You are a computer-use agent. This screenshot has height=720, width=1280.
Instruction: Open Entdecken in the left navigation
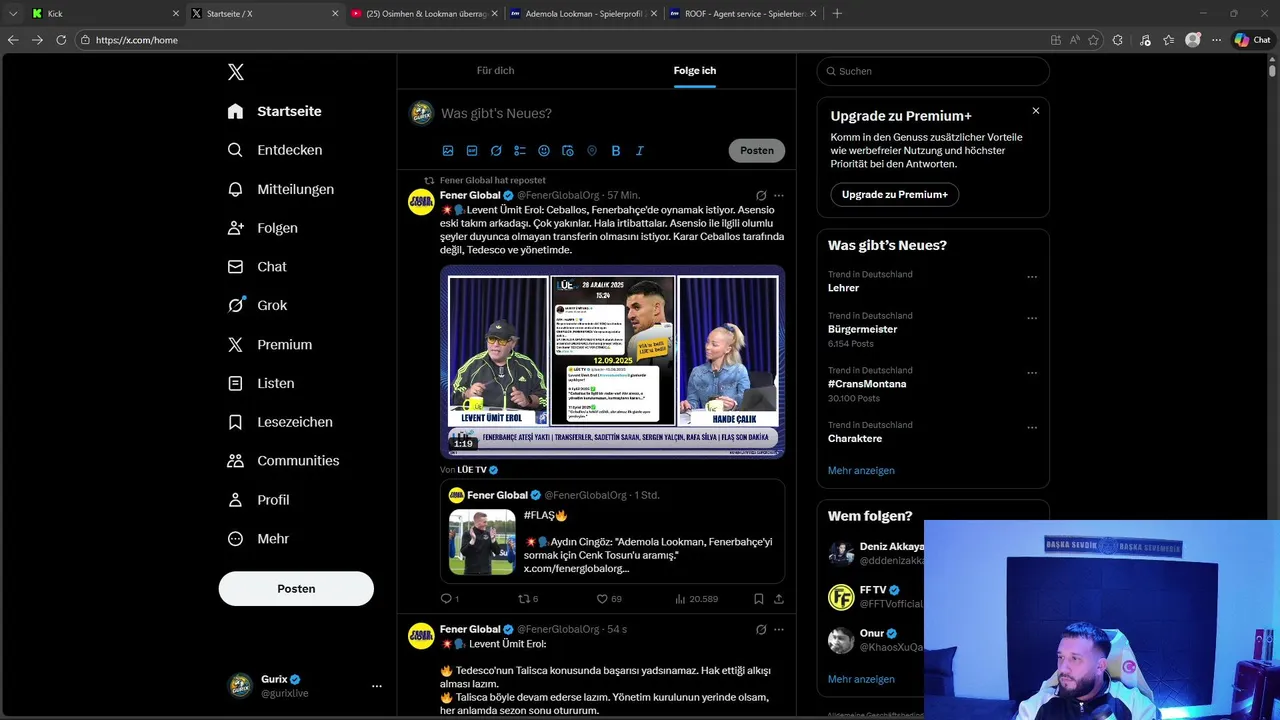pos(274,150)
